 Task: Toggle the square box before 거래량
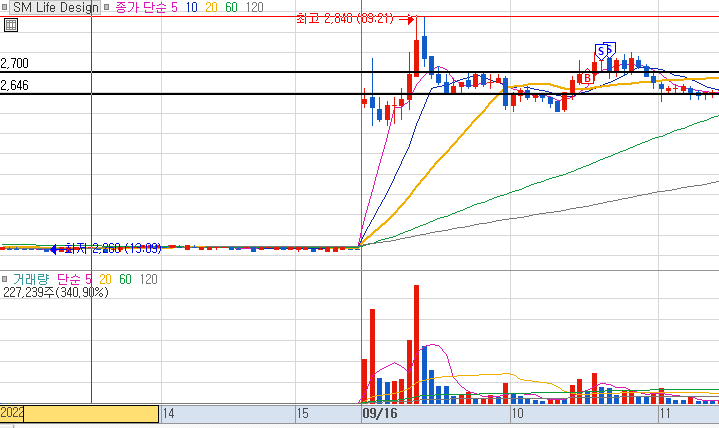tap(5, 279)
